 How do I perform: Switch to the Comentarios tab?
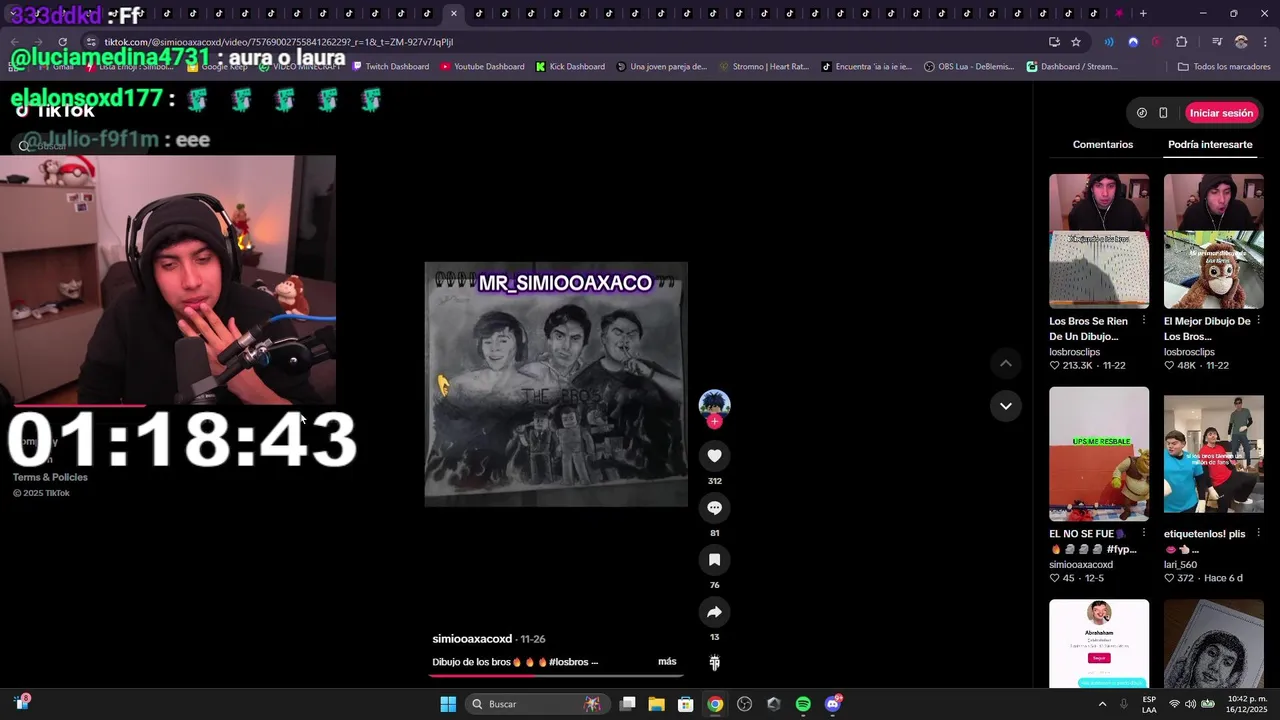pyautogui.click(x=1103, y=145)
